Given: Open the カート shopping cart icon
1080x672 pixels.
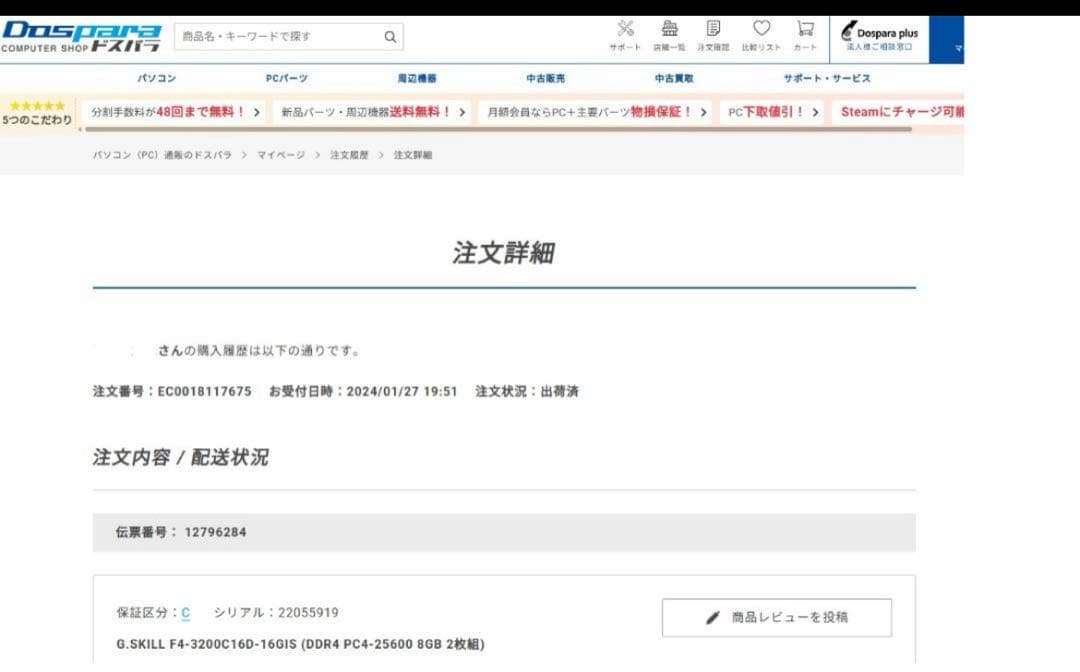Looking at the screenshot, I should (805, 35).
